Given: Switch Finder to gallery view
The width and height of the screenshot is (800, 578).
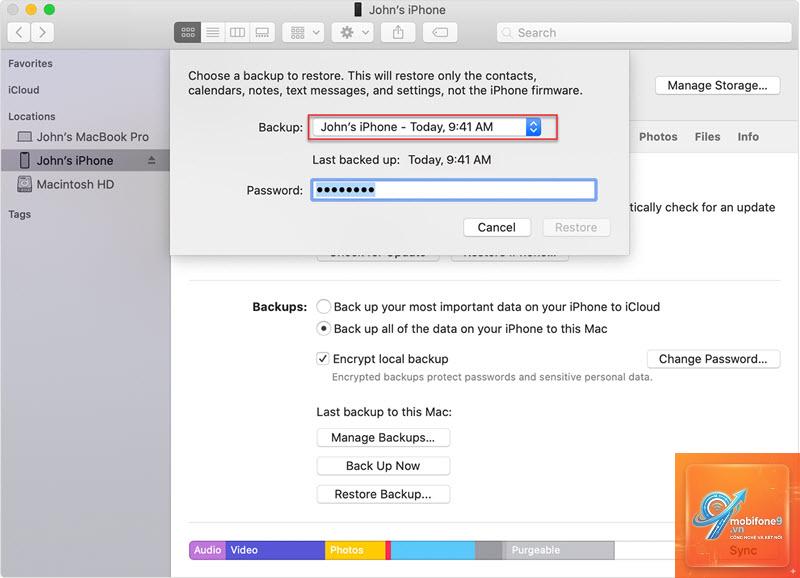Looking at the screenshot, I should click(262, 33).
